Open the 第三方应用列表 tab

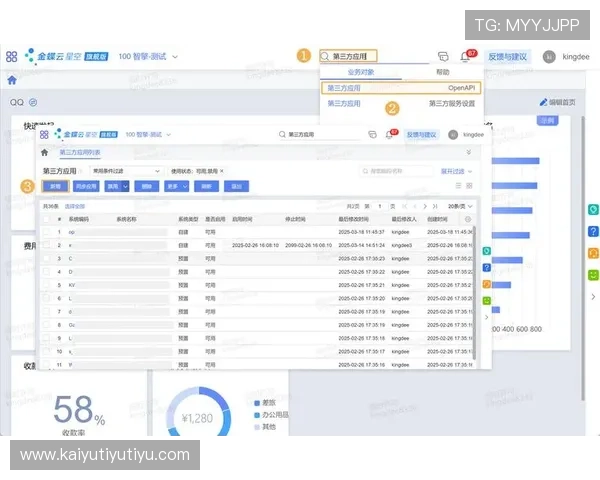click(x=80, y=152)
